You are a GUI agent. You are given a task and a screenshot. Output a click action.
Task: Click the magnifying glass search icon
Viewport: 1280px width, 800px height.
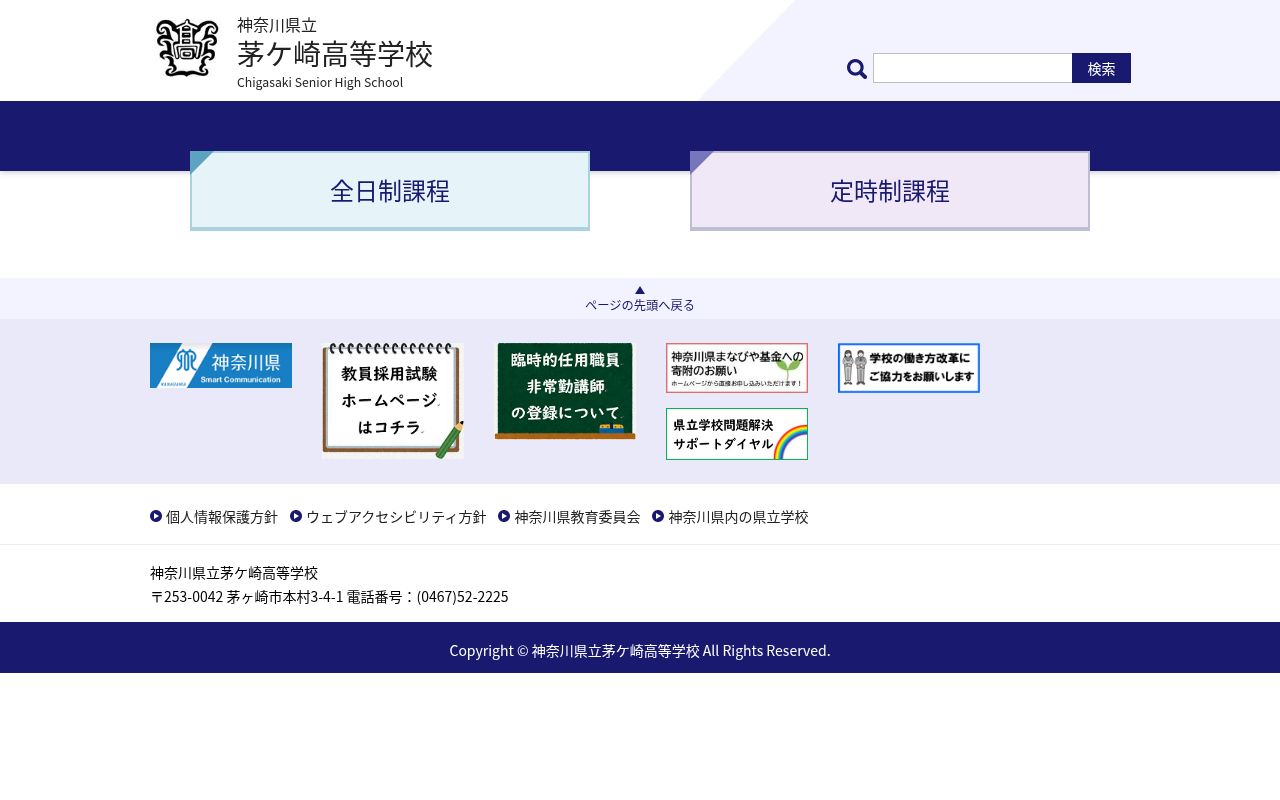point(857,69)
